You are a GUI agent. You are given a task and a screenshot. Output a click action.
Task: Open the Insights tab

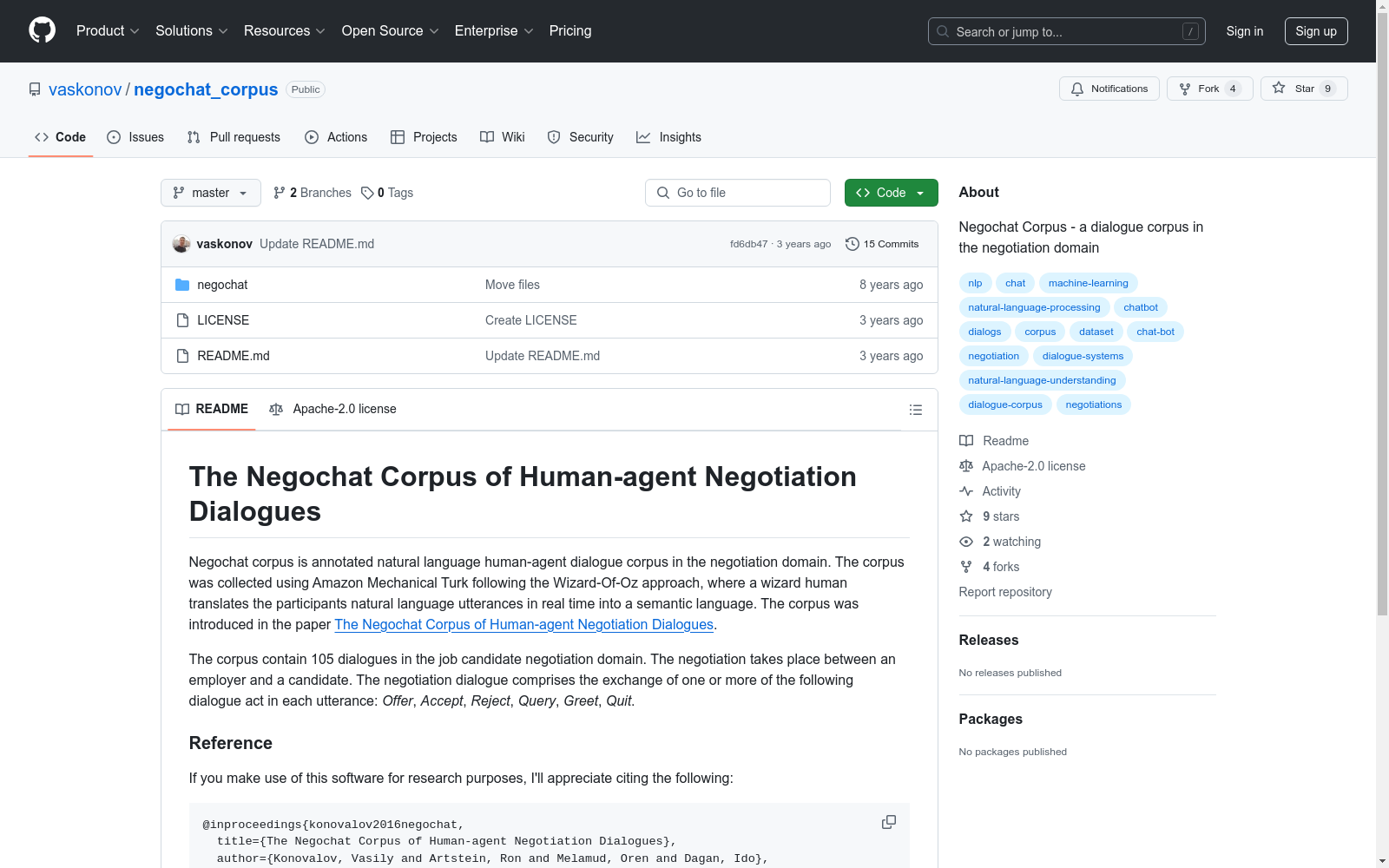click(668, 137)
